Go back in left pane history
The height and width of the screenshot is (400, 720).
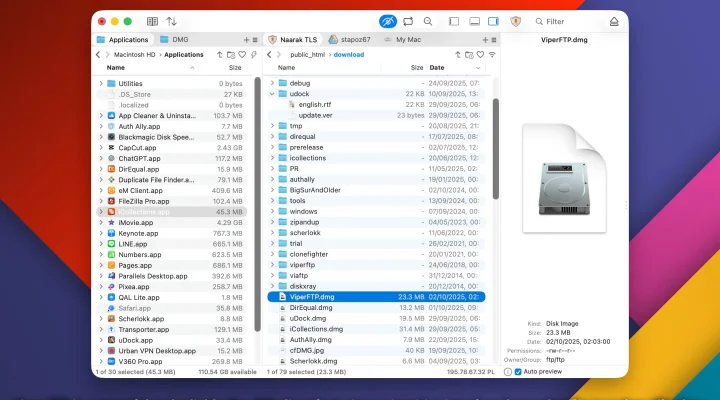click(x=98, y=55)
